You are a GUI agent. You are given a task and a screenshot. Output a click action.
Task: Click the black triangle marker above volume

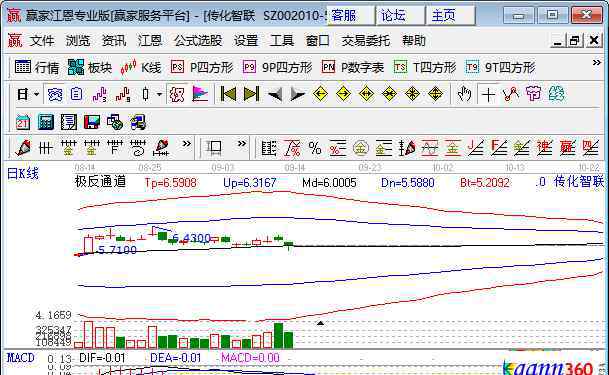click(320, 323)
